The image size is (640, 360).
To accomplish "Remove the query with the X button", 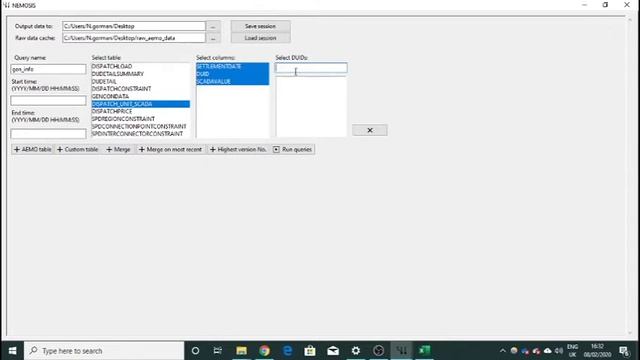I will tap(370, 130).
